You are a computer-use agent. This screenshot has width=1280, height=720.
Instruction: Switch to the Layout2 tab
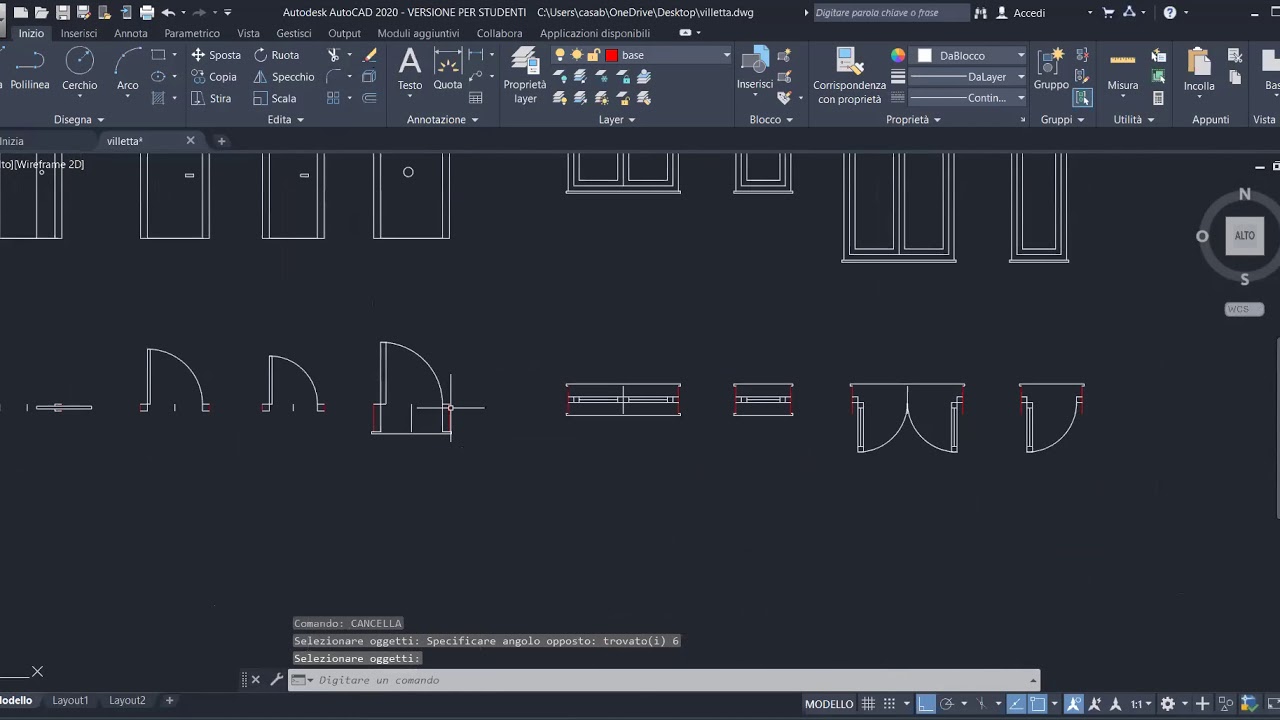click(127, 701)
